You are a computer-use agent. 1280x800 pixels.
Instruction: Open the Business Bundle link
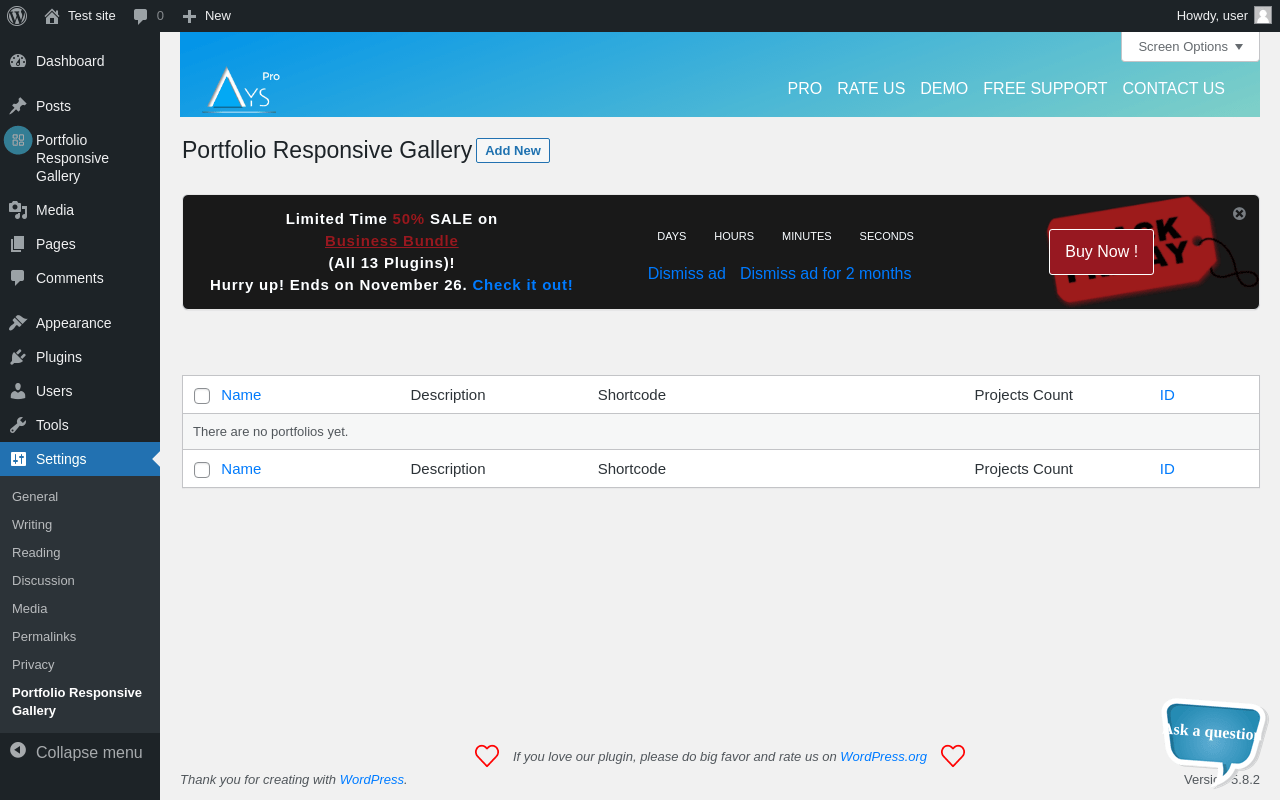[392, 240]
